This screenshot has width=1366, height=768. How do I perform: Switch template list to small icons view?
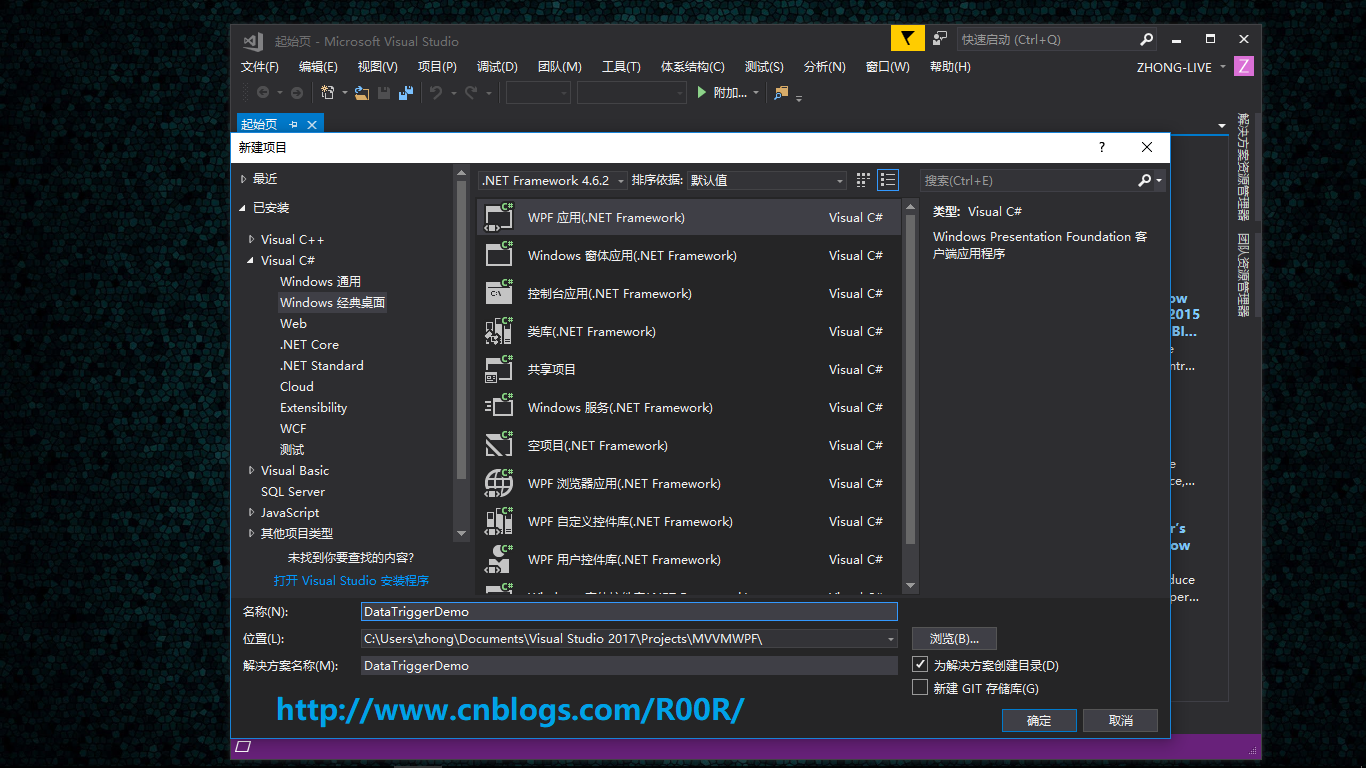864,180
